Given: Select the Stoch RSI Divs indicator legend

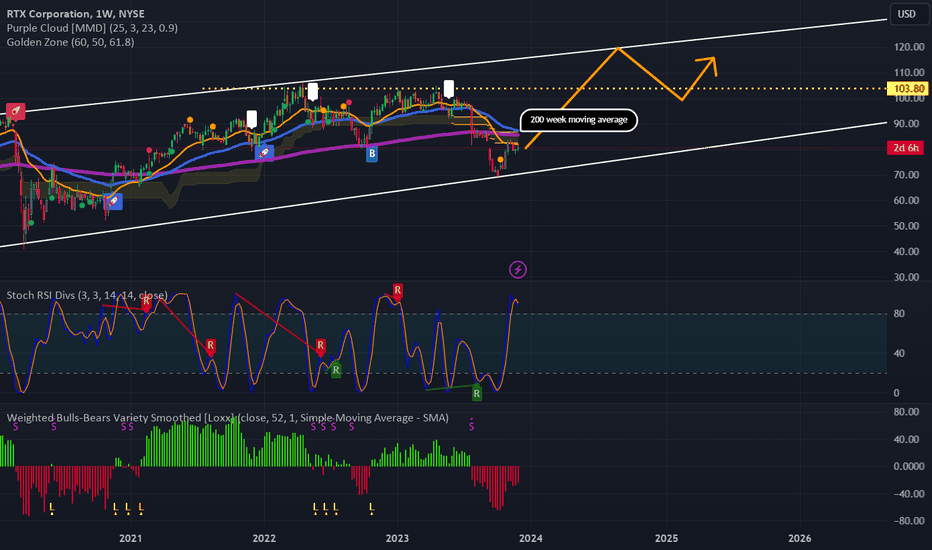Looking at the screenshot, I should pos(87,296).
